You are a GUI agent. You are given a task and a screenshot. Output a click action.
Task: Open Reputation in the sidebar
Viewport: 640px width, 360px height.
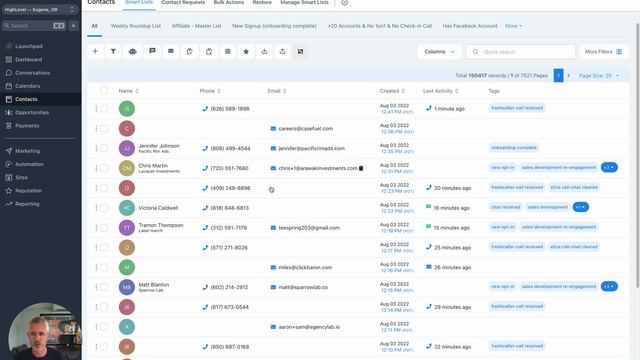tap(28, 191)
